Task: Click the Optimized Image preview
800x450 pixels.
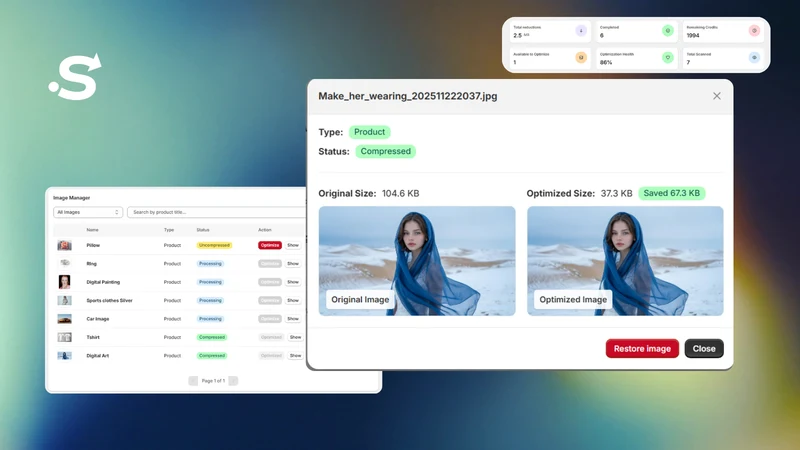Action: [625, 261]
